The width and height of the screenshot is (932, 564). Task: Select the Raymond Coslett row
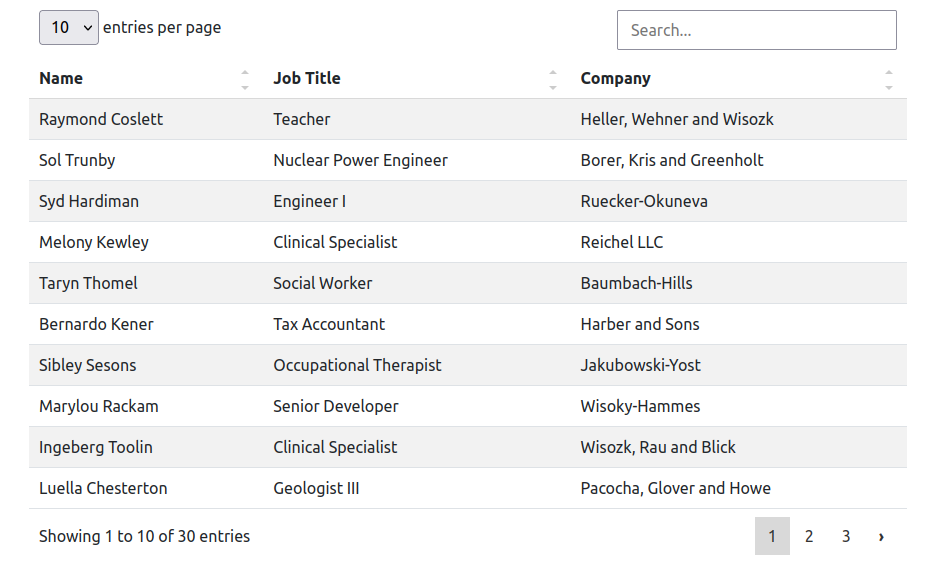click(468, 119)
